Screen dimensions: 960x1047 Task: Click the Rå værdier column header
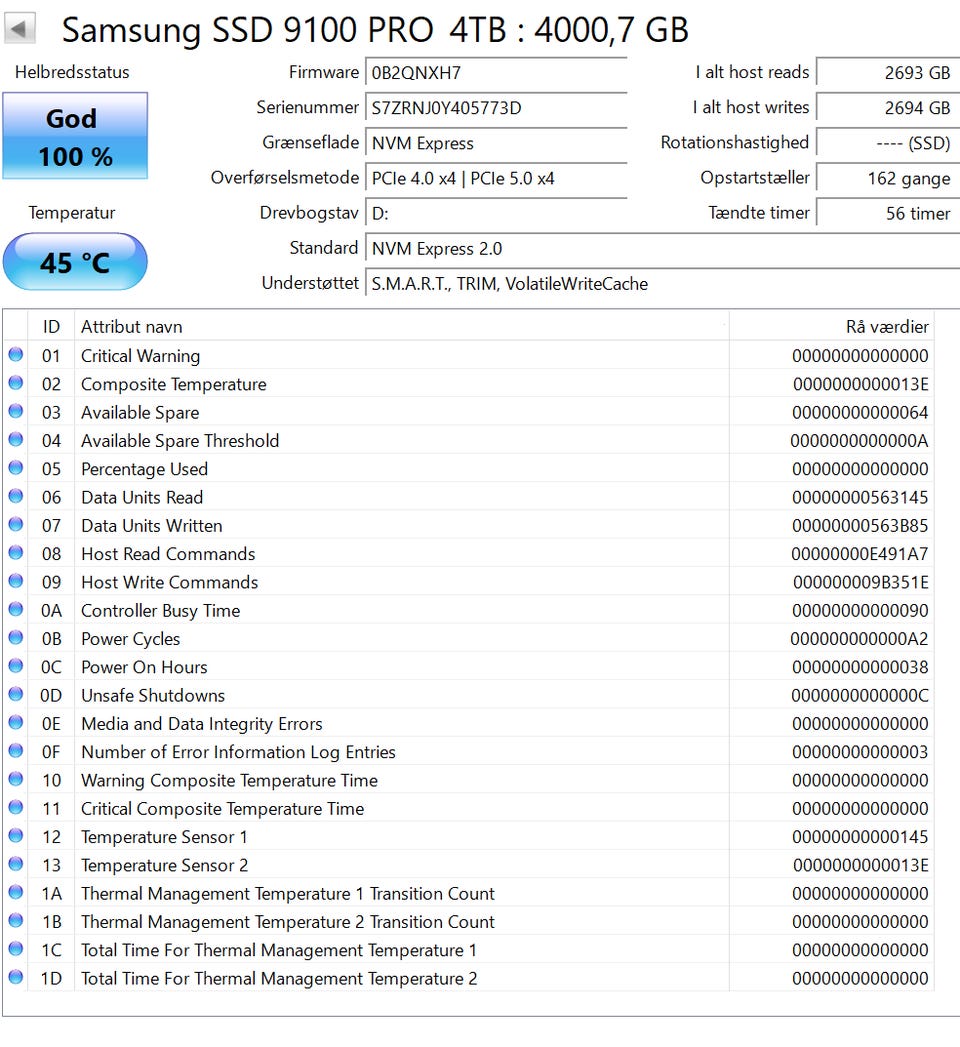(x=831, y=327)
